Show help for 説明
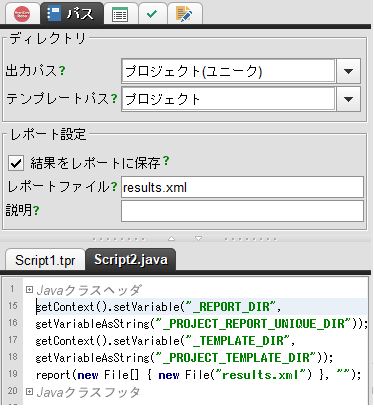Image resolution: width=374 pixels, height=412 pixels. [36, 210]
